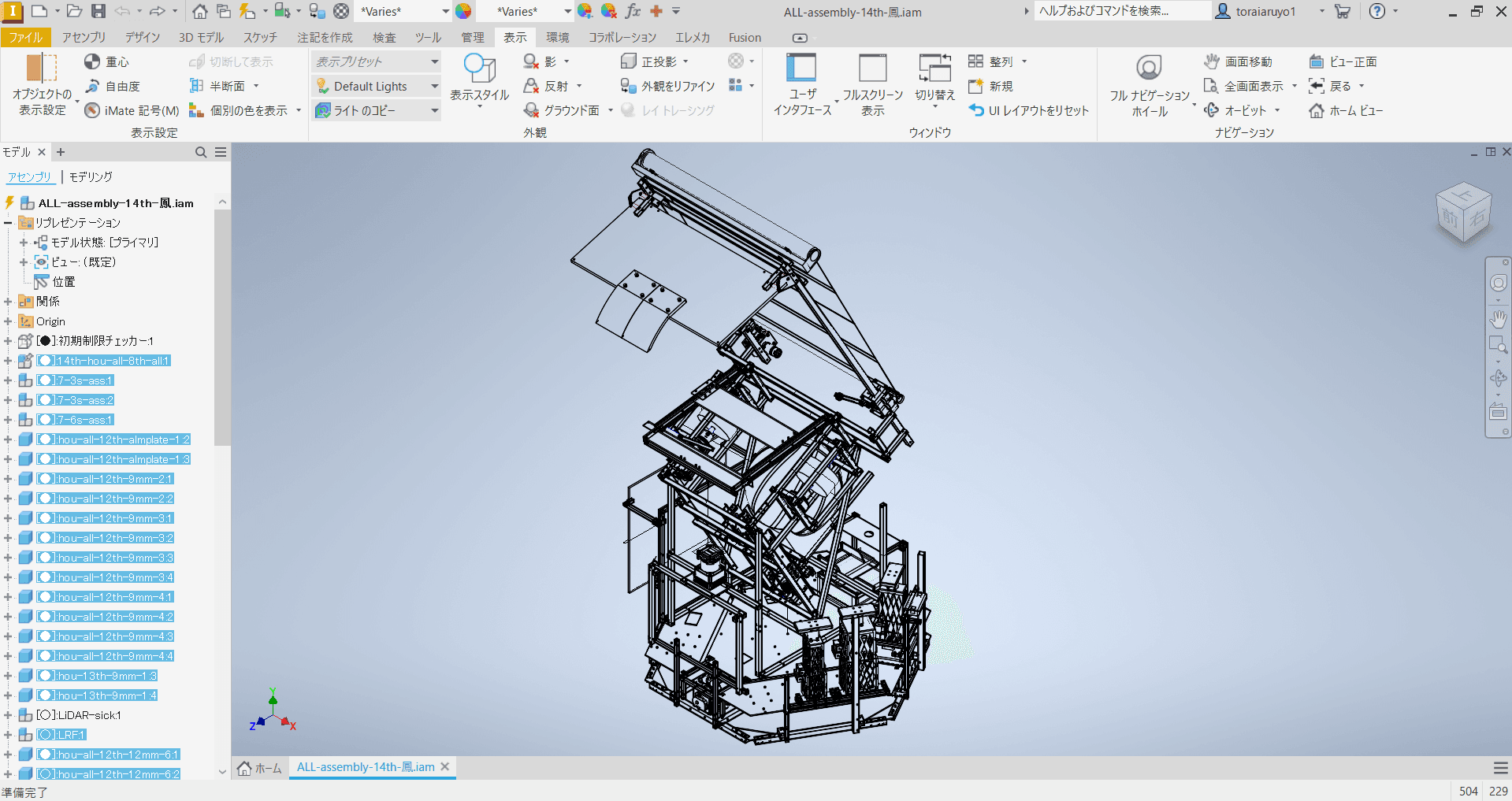Switch to the Home (ホーム) document tab
This screenshot has width=1512, height=801.
(x=260, y=767)
